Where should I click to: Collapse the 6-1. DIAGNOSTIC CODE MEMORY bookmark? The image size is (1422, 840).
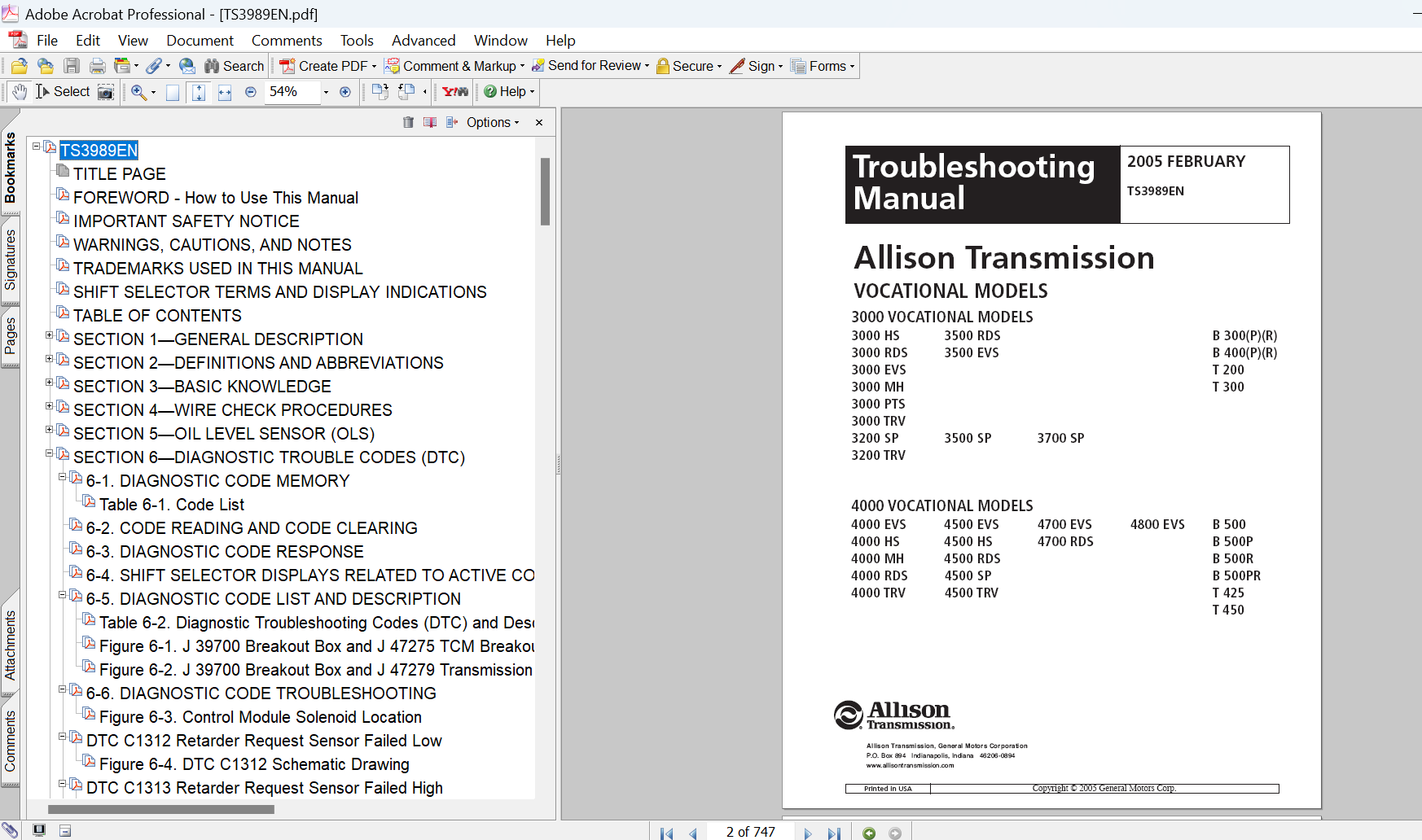click(x=62, y=477)
